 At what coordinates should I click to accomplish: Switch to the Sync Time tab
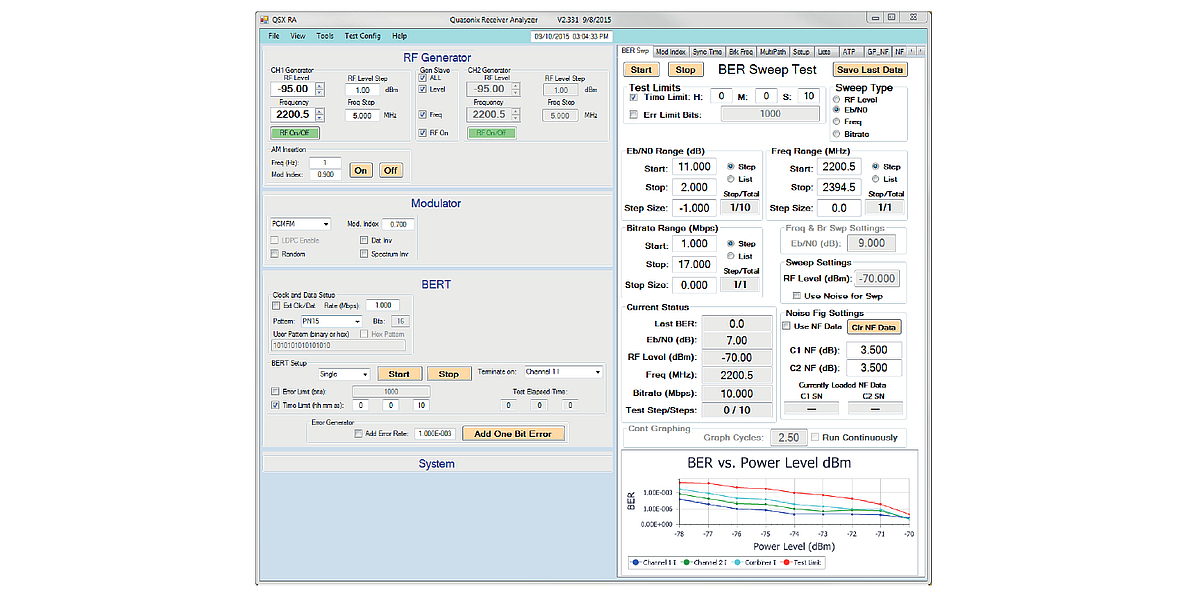[707, 50]
